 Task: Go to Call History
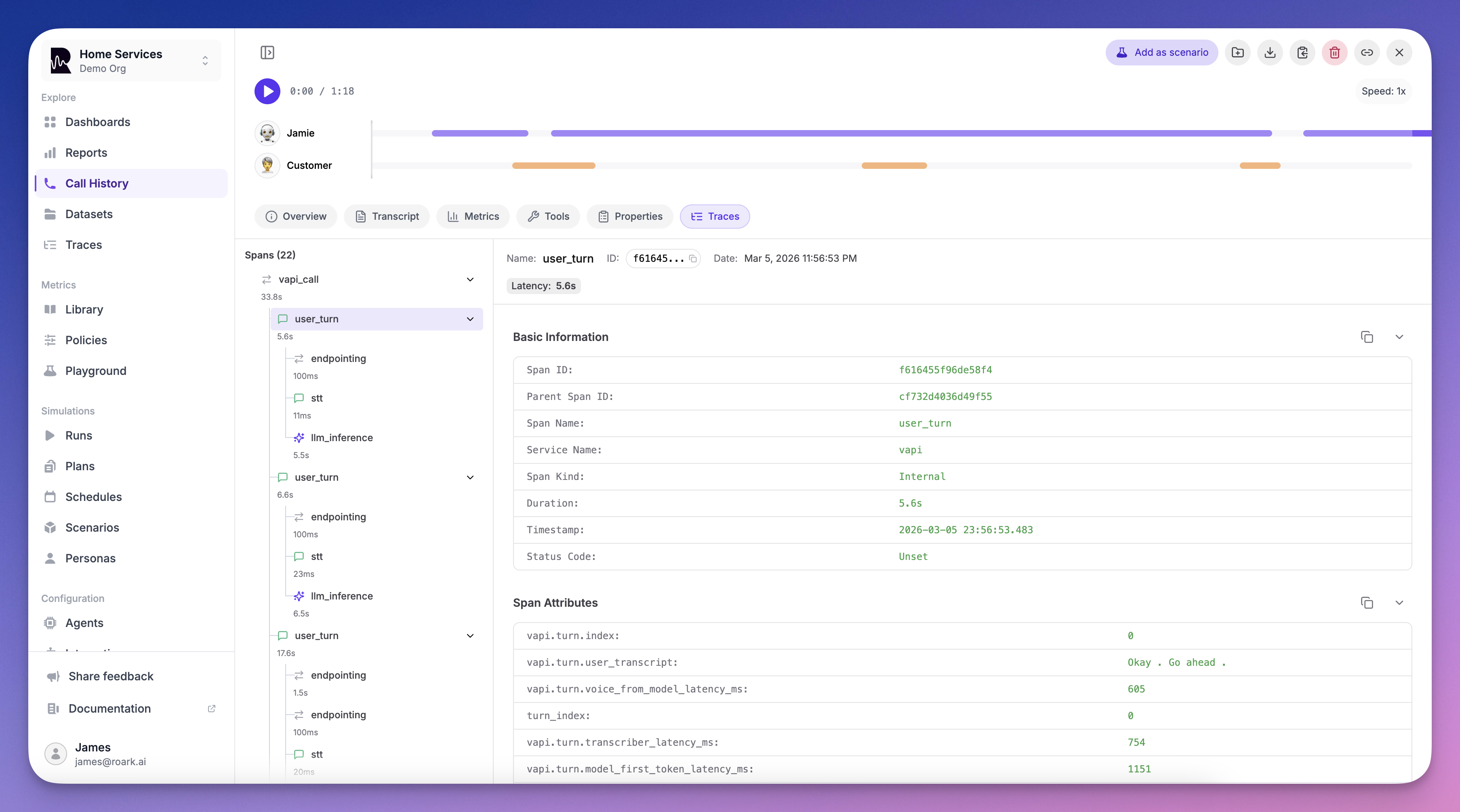click(x=131, y=183)
